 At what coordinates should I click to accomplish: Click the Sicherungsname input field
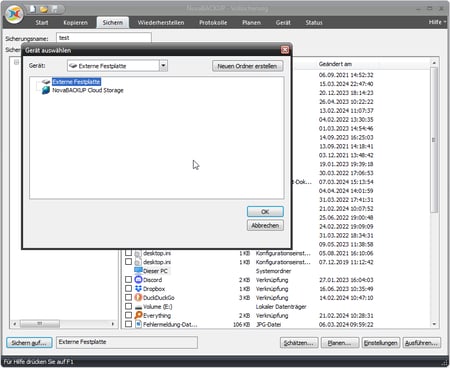click(x=104, y=38)
